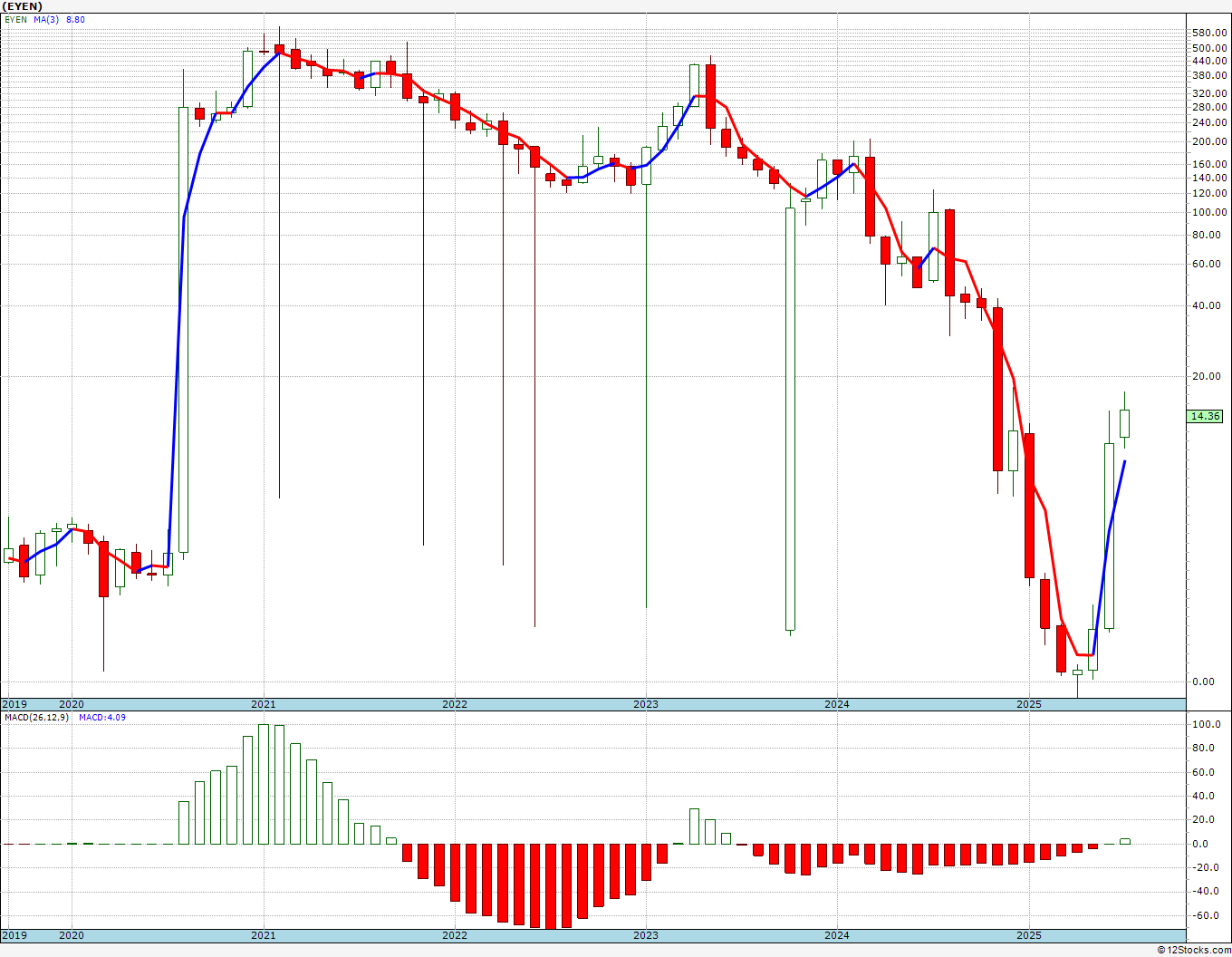Image resolution: width=1232 pixels, height=957 pixels.
Task: Click 2021 on the MACD panel time axis
Action: click(264, 935)
